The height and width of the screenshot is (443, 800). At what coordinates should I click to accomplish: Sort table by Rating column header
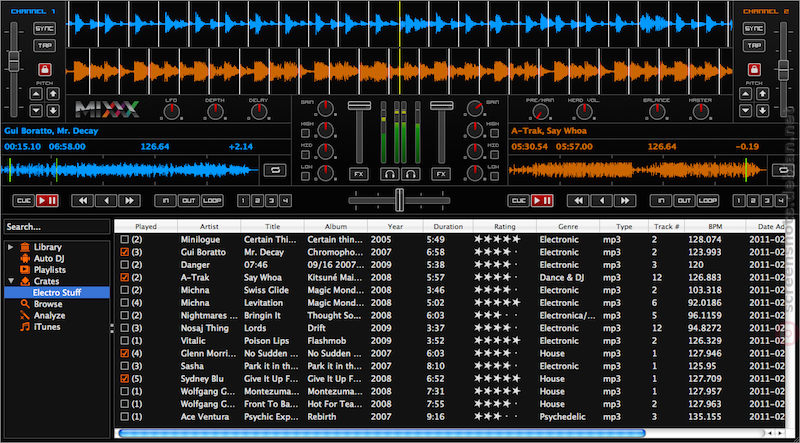pos(505,227)
